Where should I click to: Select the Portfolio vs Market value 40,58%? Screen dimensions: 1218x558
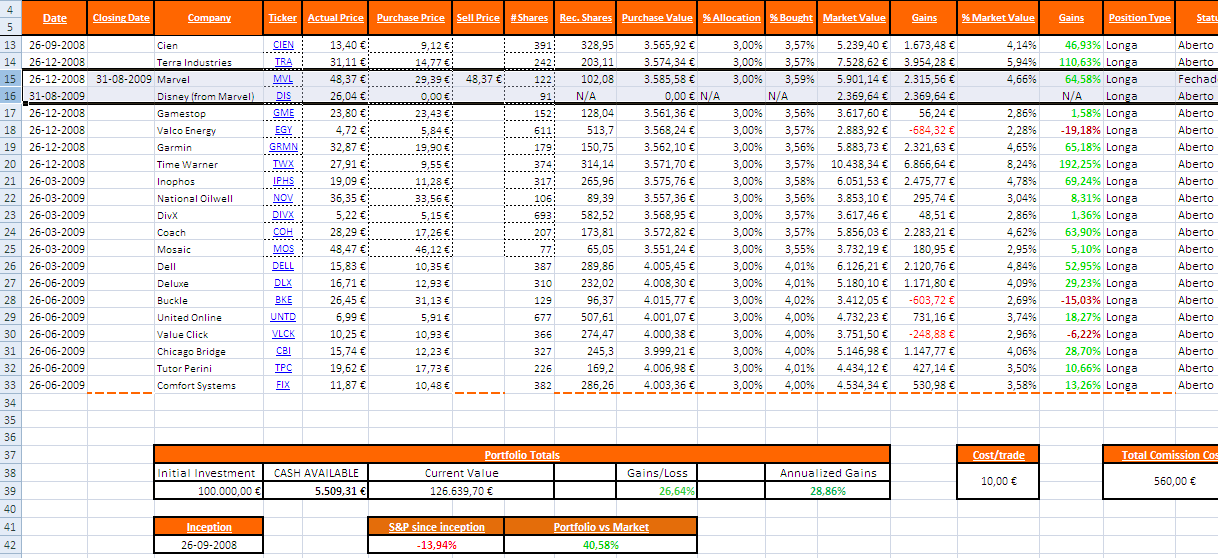[x=600, y=545]
